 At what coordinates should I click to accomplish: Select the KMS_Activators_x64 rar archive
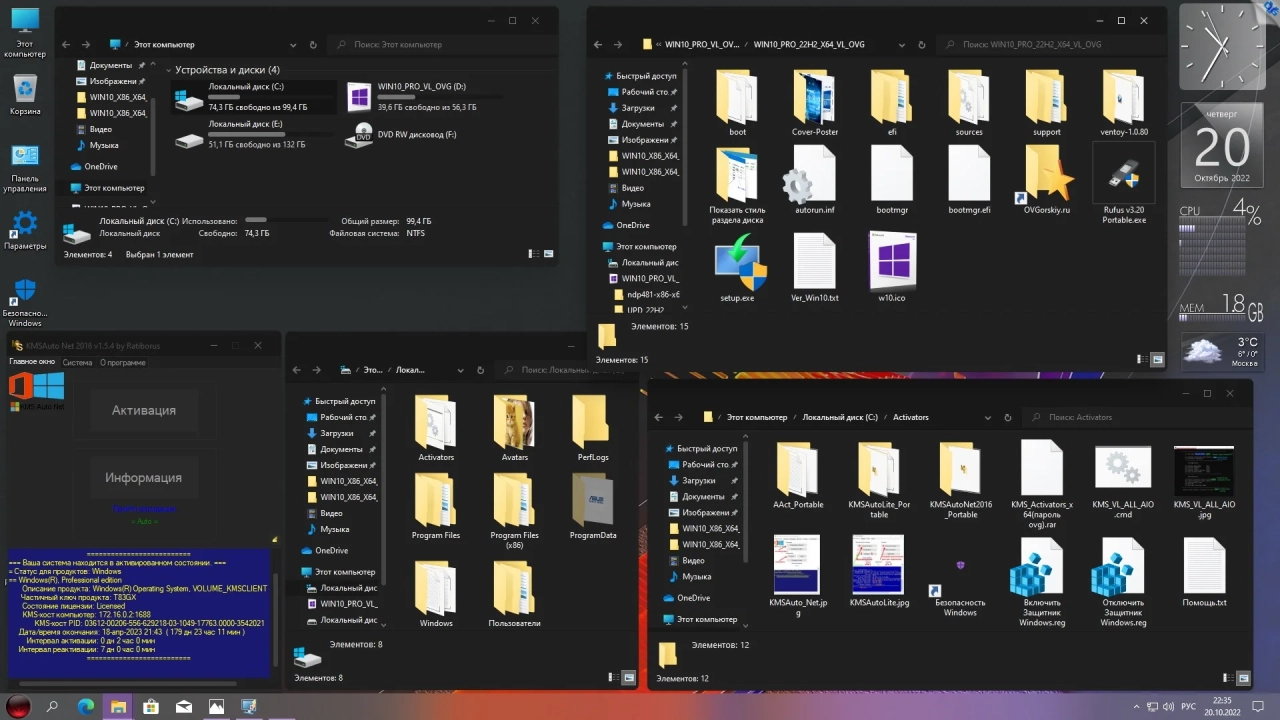pyautogui.click(x=1042, y=485)
